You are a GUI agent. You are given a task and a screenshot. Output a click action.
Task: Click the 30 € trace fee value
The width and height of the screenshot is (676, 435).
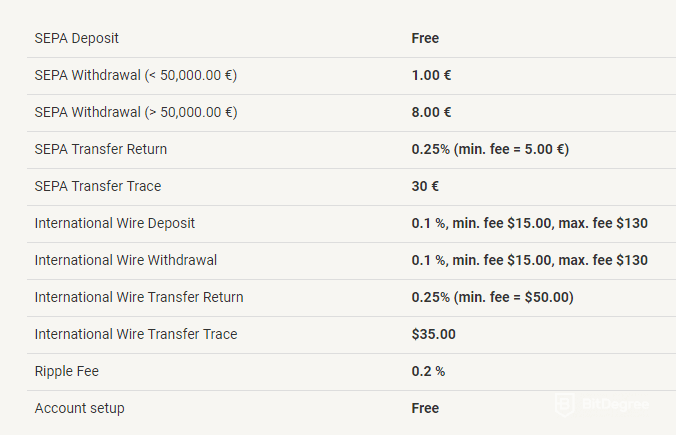[x=425, y=186]
